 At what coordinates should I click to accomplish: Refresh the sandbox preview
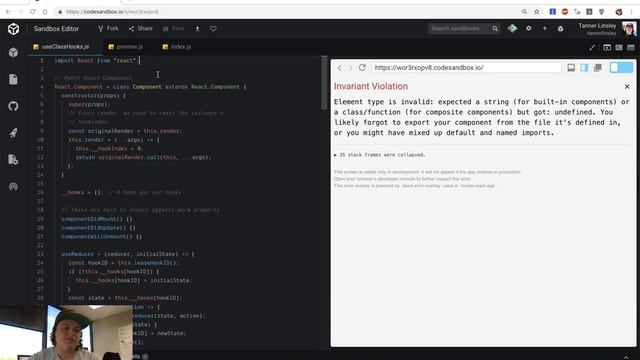[x=362, y=68]
